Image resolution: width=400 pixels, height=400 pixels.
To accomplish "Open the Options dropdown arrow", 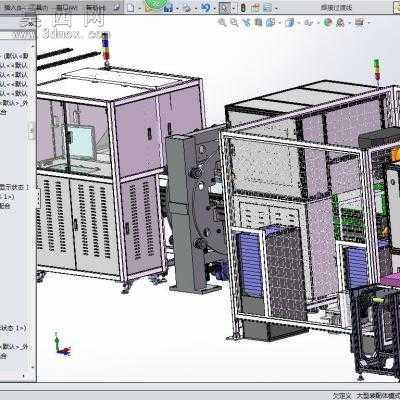I will pos(276,8).
